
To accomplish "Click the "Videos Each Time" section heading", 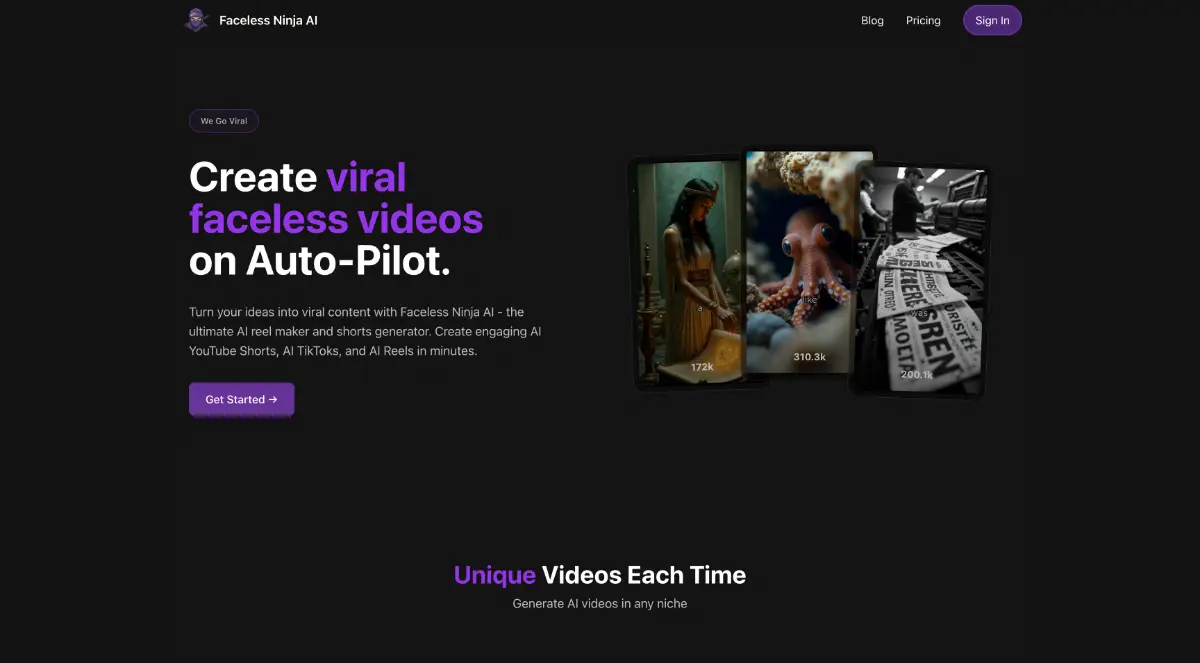I will pos(643,575).
